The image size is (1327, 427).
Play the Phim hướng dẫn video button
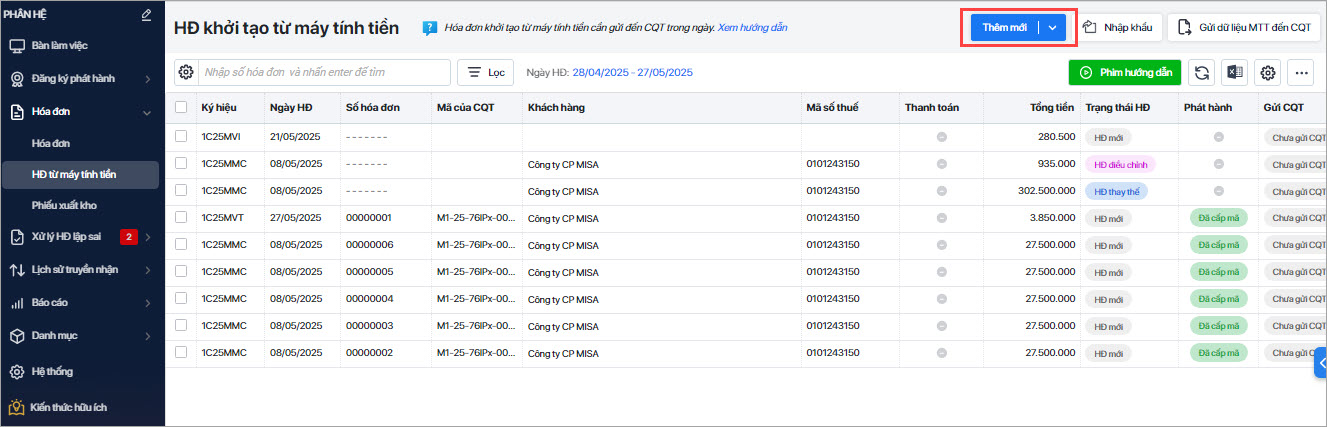[x=1125, y=72]
